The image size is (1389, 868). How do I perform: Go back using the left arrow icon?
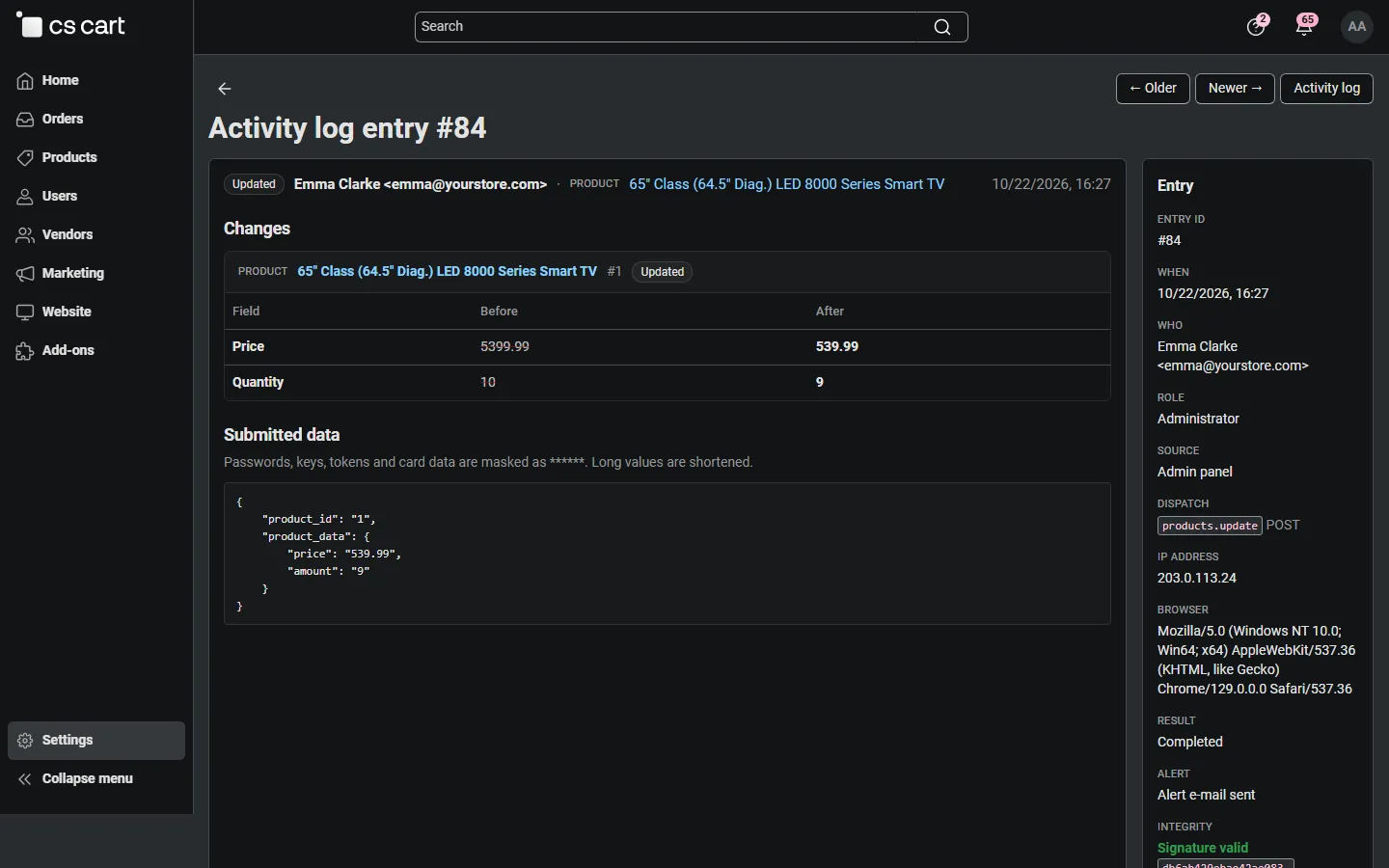(225, 89)
